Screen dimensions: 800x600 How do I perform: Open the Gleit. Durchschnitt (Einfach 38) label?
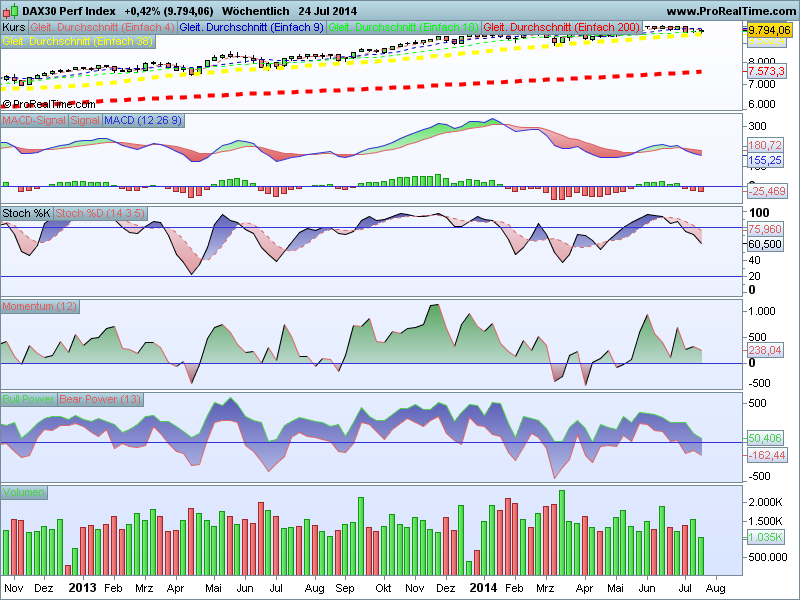tap(78, 41)
